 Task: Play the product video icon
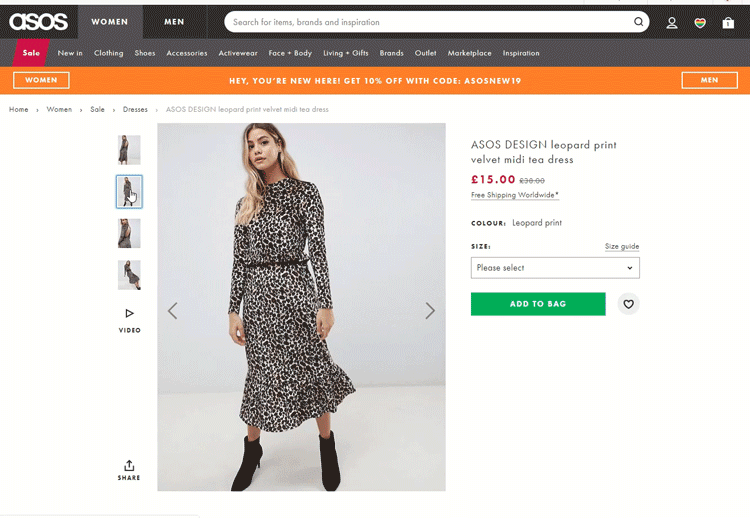pyautogui.click(x=129, y=314)
